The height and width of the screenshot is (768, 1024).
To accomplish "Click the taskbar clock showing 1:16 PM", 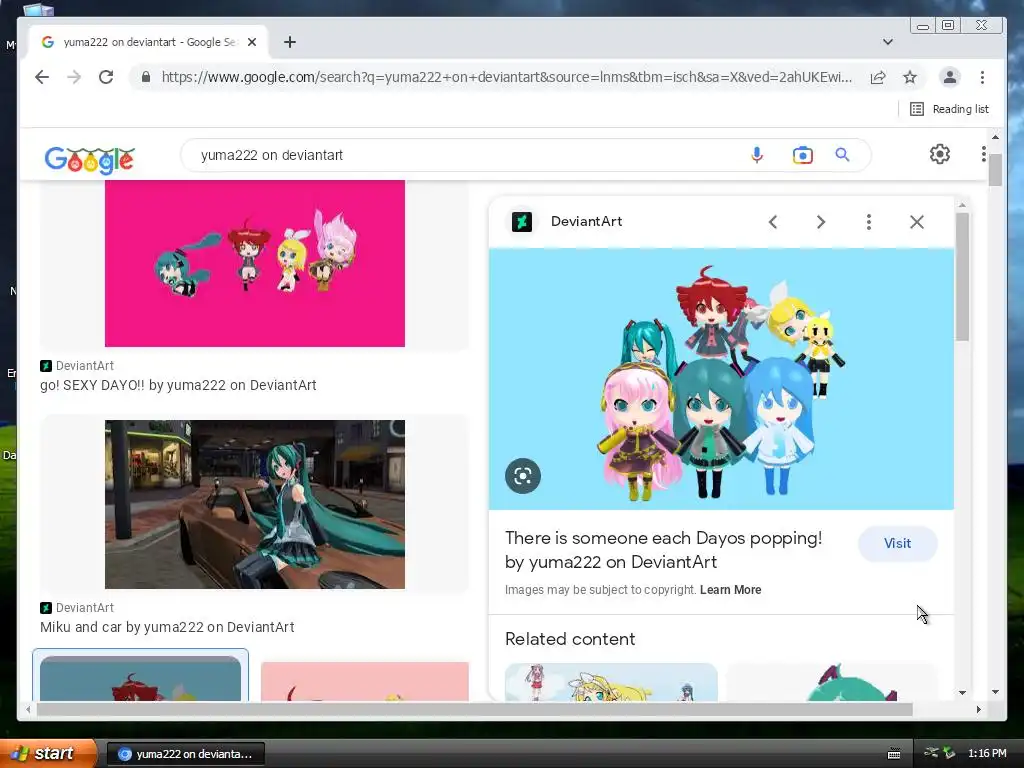I will click(x=987, y=753).
